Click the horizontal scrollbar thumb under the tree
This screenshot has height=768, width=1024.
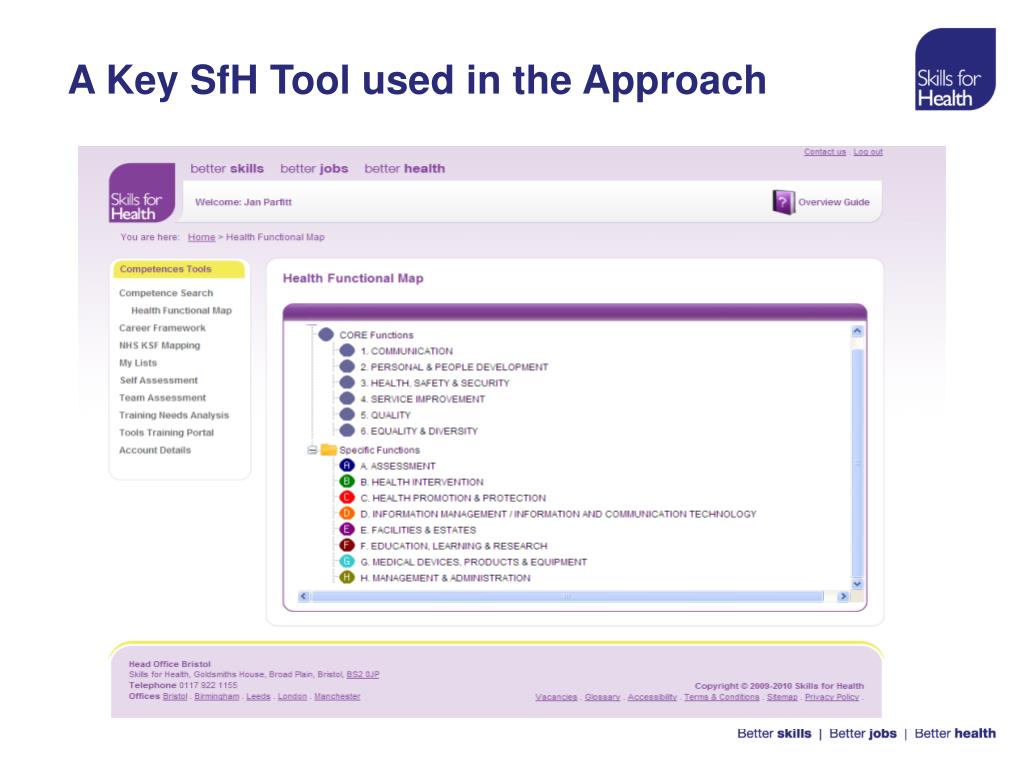pos(568,596)
